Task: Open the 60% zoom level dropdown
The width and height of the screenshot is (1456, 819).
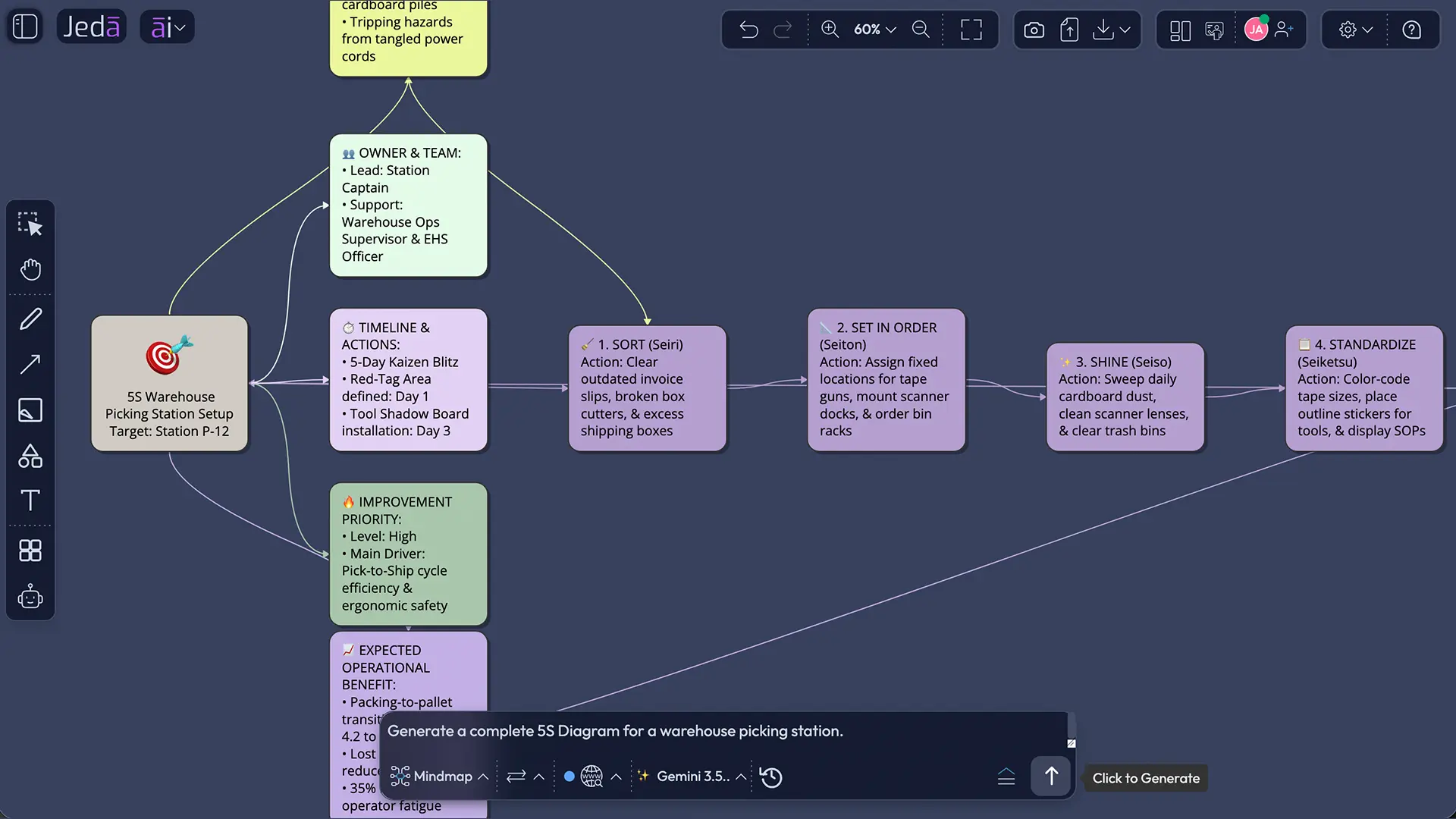Action: (x=874, y=30)
